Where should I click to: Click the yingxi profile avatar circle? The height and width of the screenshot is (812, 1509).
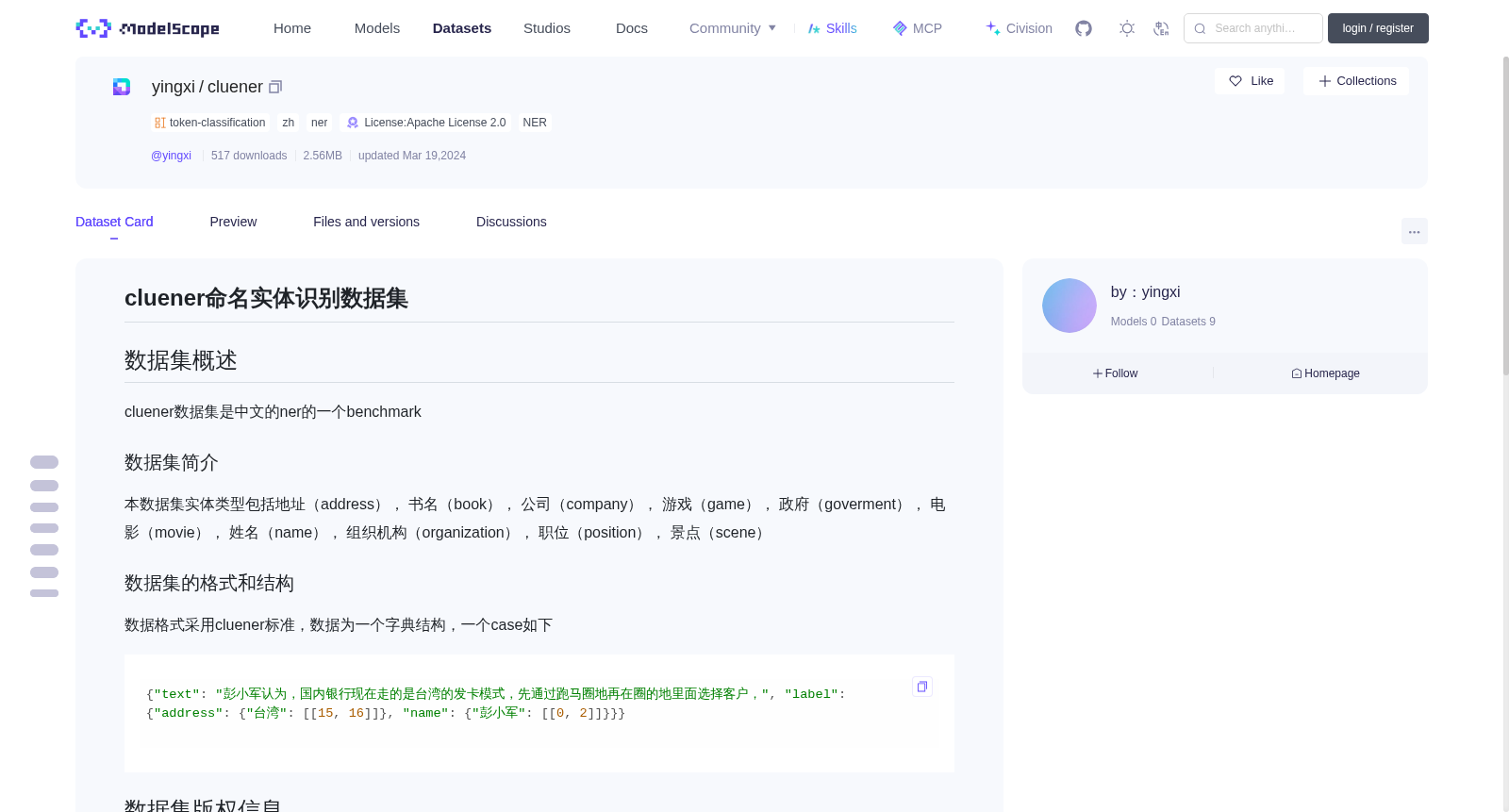[1070, 306]
